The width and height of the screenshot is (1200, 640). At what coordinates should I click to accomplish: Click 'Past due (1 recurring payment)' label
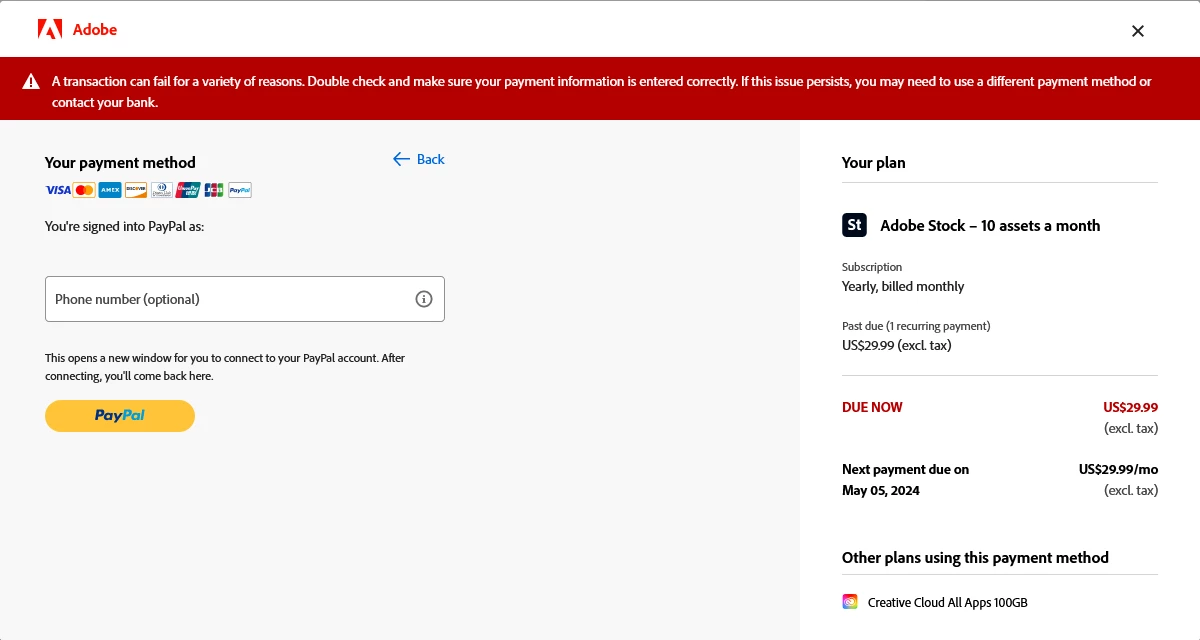click(916, 326)
